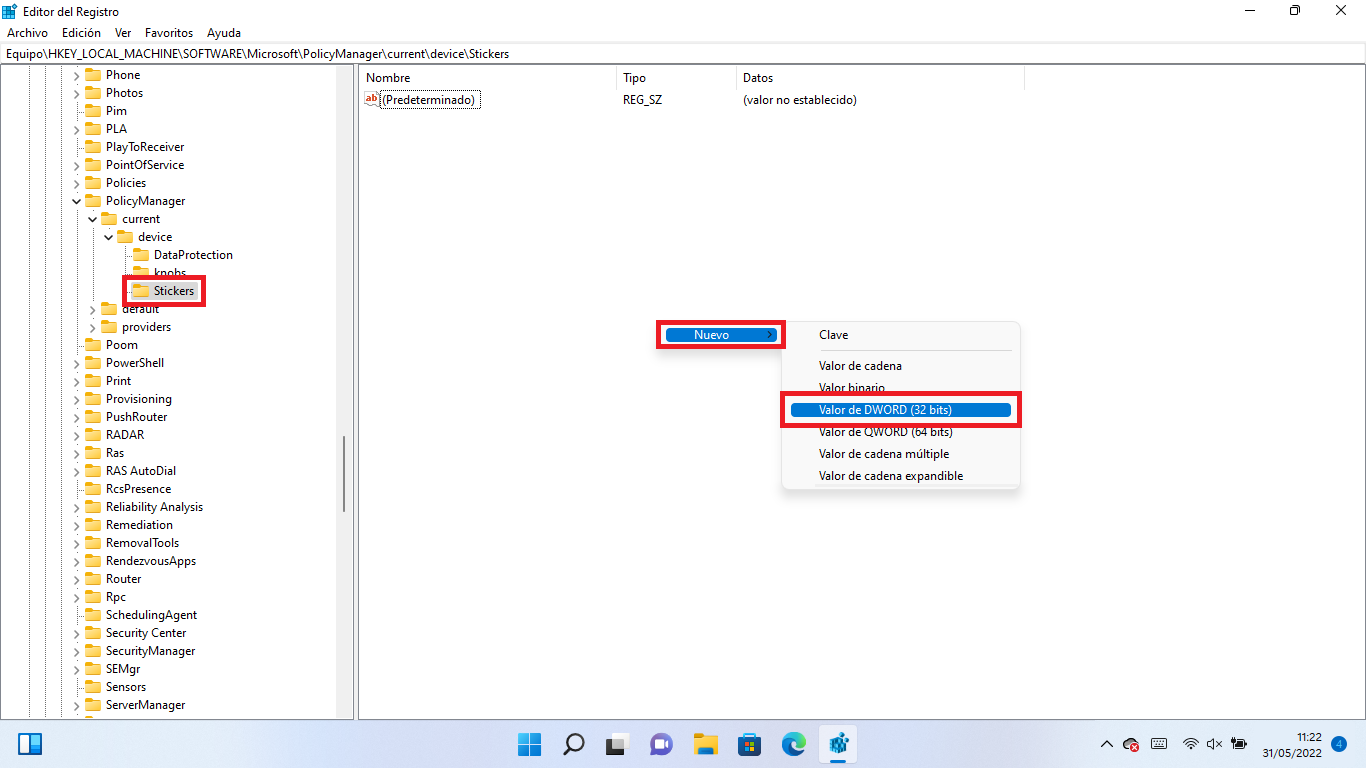This screenshot has height=768, width=1366.
Task: Click the Rpc folder icon
Action: [x=93, y=597]
